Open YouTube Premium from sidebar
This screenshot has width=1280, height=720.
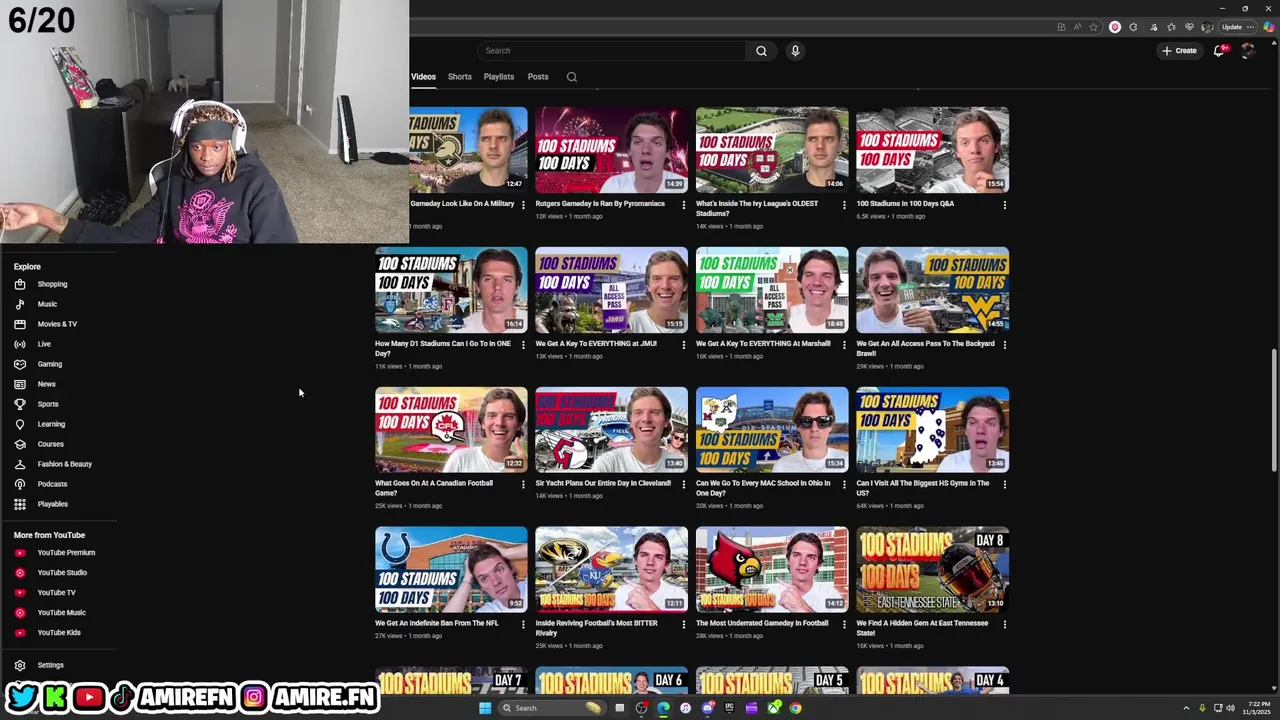[x=66, y=552]
